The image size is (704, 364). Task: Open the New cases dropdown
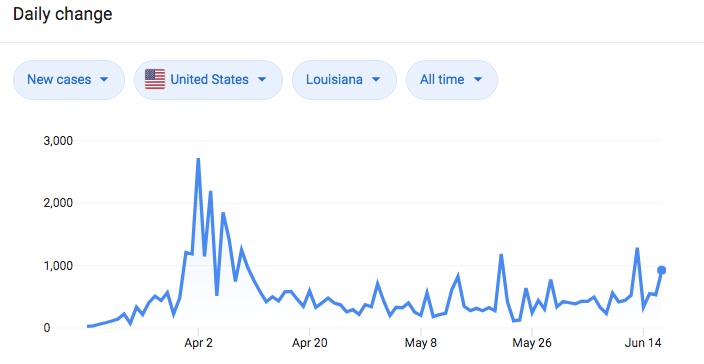(x=69, y=80)
